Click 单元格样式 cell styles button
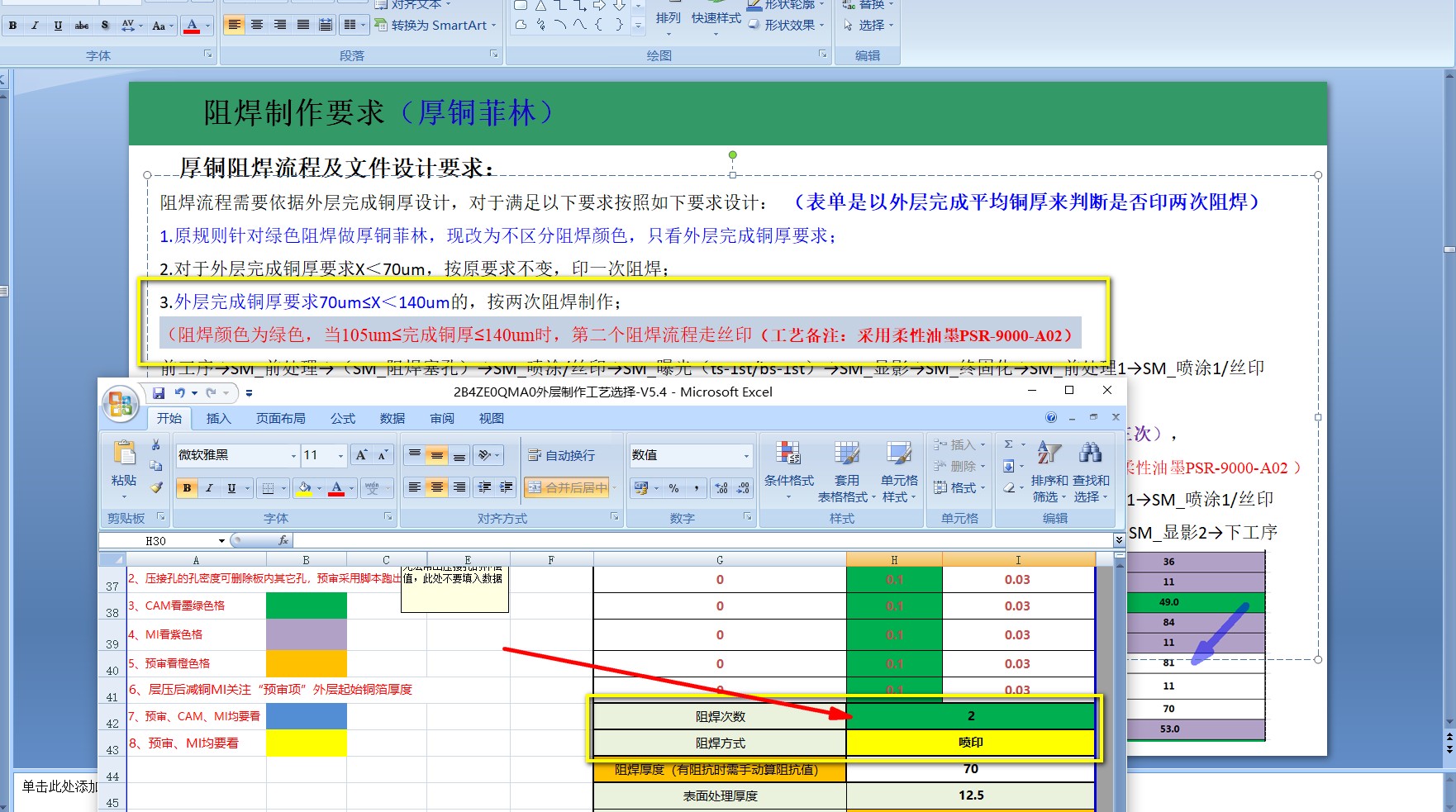This screenshot has height=812, width=1456. 898,471
